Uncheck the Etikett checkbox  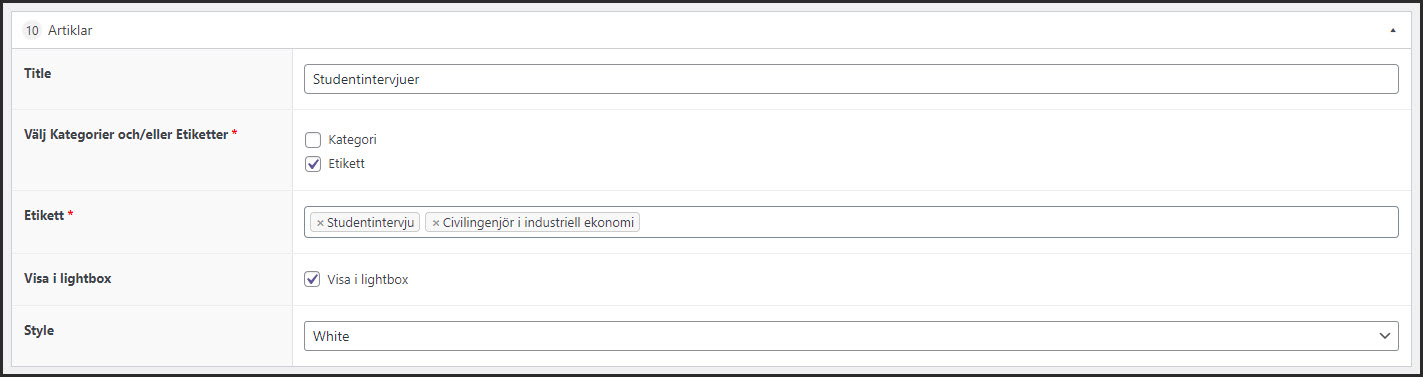pos(313,163)
